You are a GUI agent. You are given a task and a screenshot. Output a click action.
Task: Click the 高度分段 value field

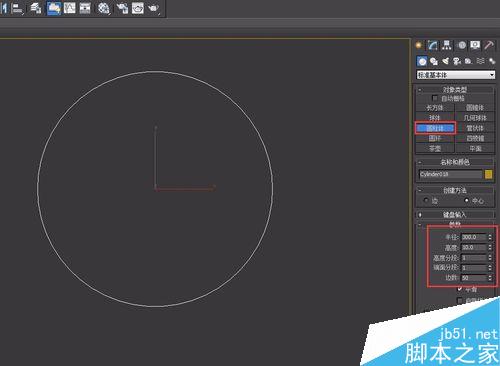474,258
